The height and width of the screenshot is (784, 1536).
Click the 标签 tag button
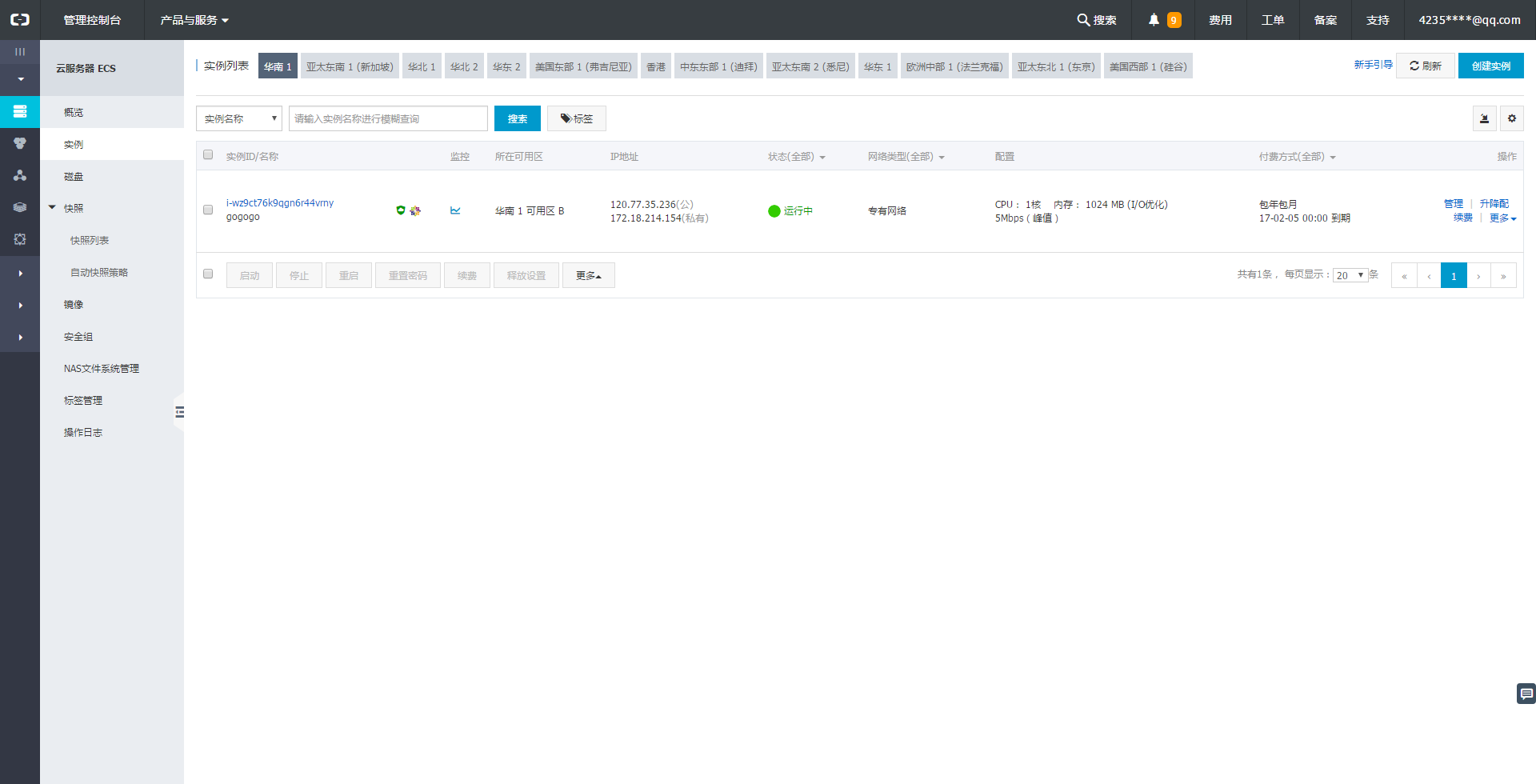[x=577, y=118]
